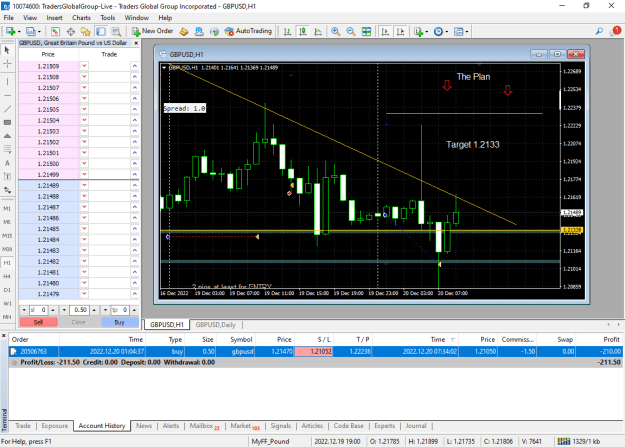Toggle the Navigator folder-star icon
Screen dimensions: 625x447
coord(86,31)
